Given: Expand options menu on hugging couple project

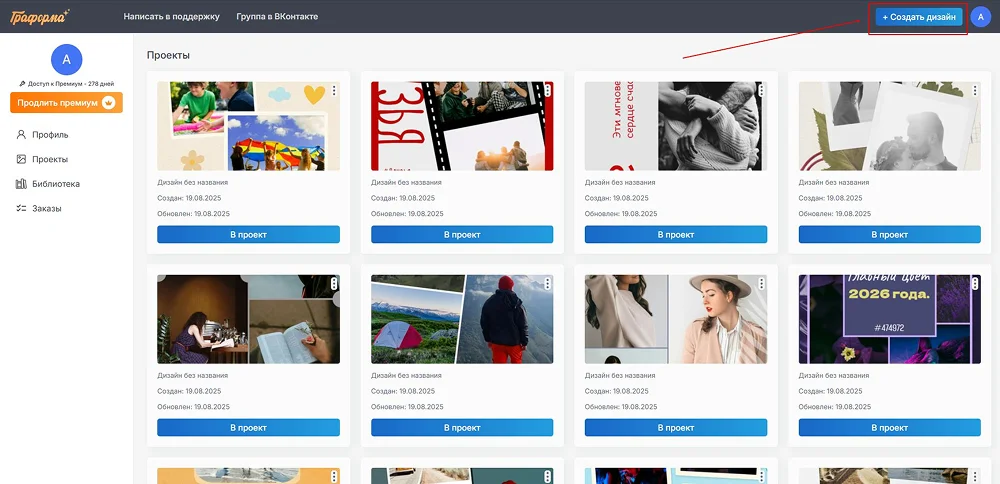Looking at the screenshot, I should tap(762, 91).
